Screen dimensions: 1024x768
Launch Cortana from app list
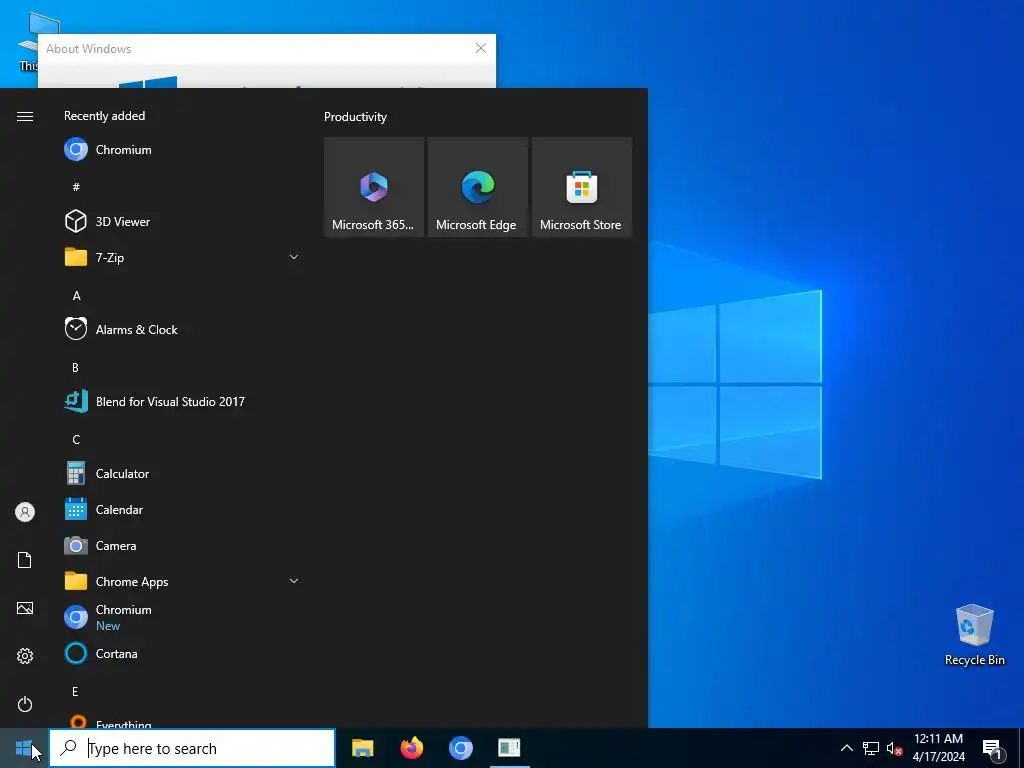[x=183, y=653]
